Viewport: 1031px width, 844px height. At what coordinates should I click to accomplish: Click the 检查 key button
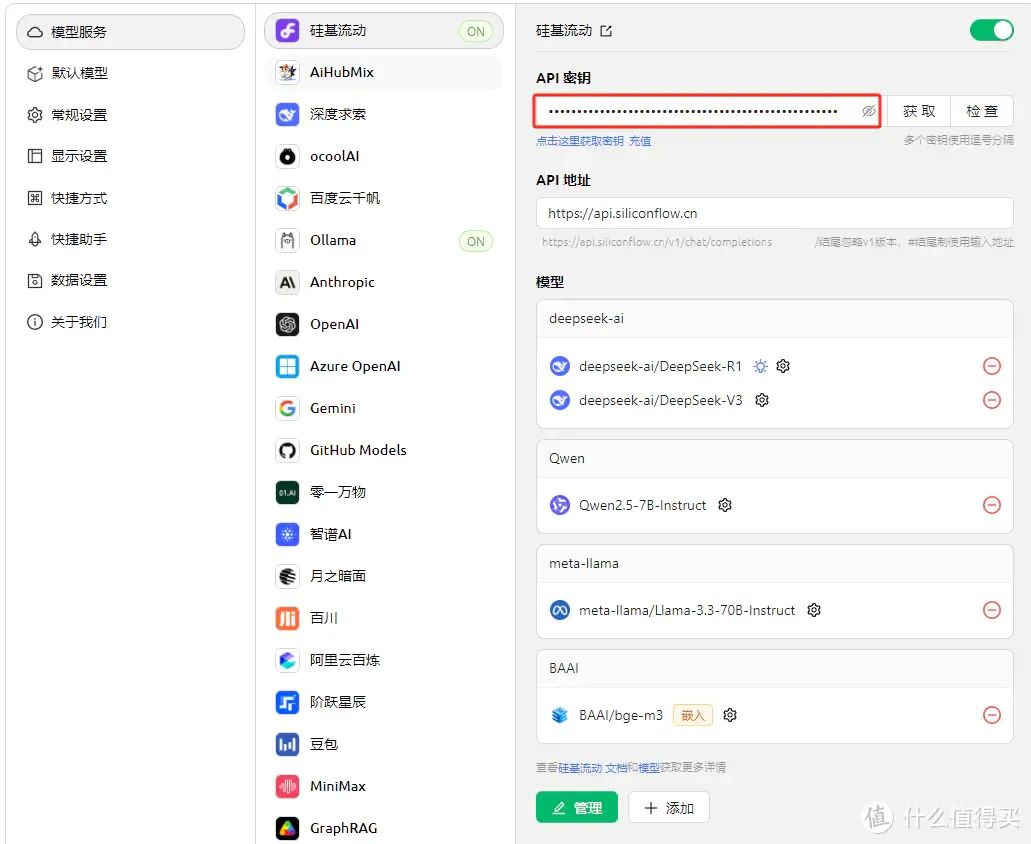pos(982,111)
